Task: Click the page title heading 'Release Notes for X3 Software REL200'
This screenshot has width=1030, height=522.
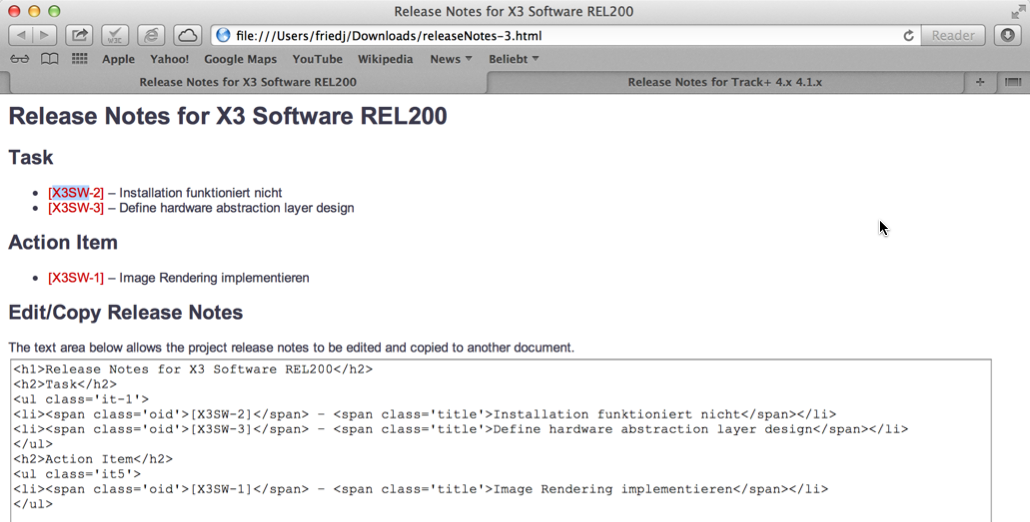Action: (x=228, y=116)
